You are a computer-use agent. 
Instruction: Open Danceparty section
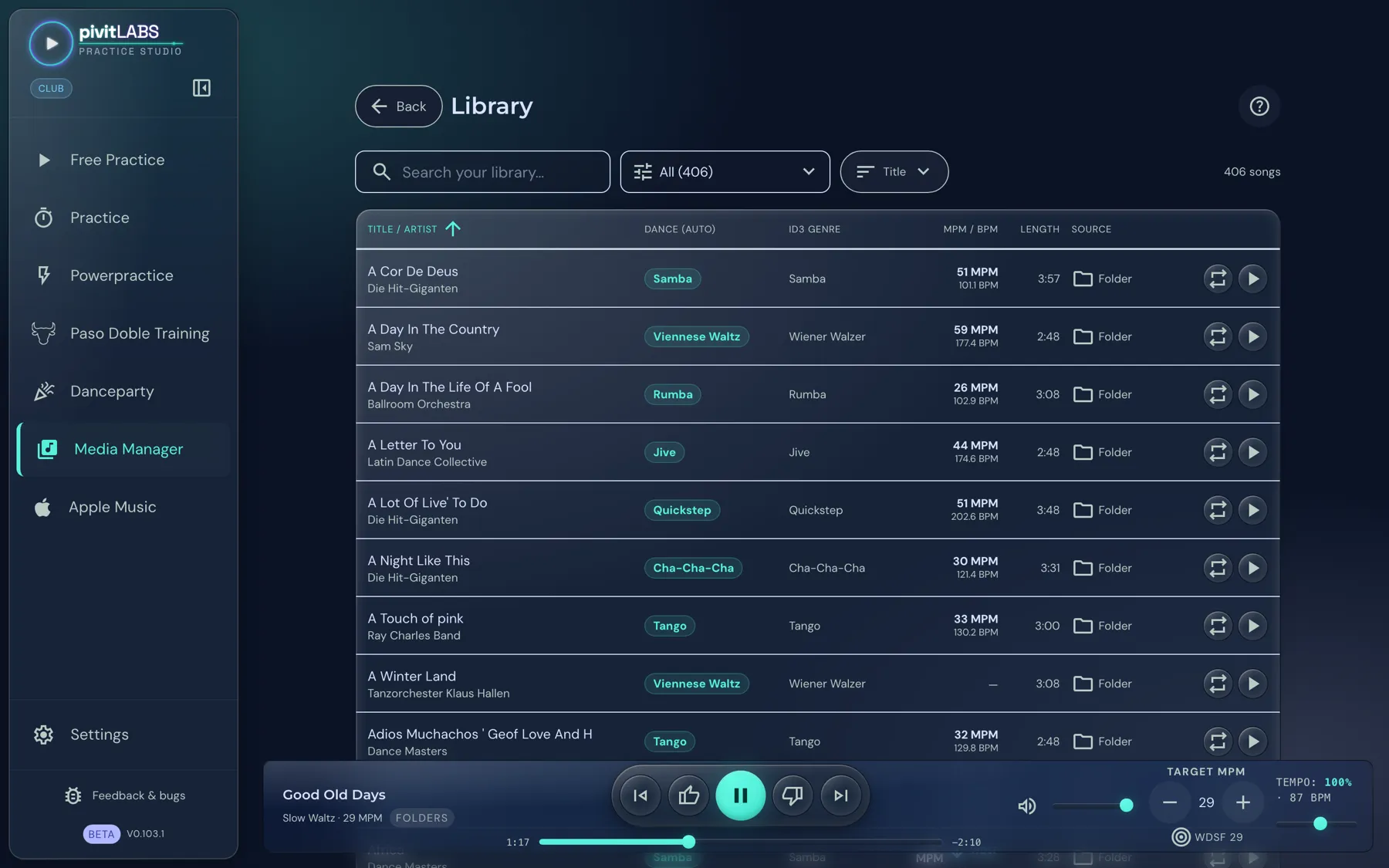123,391
